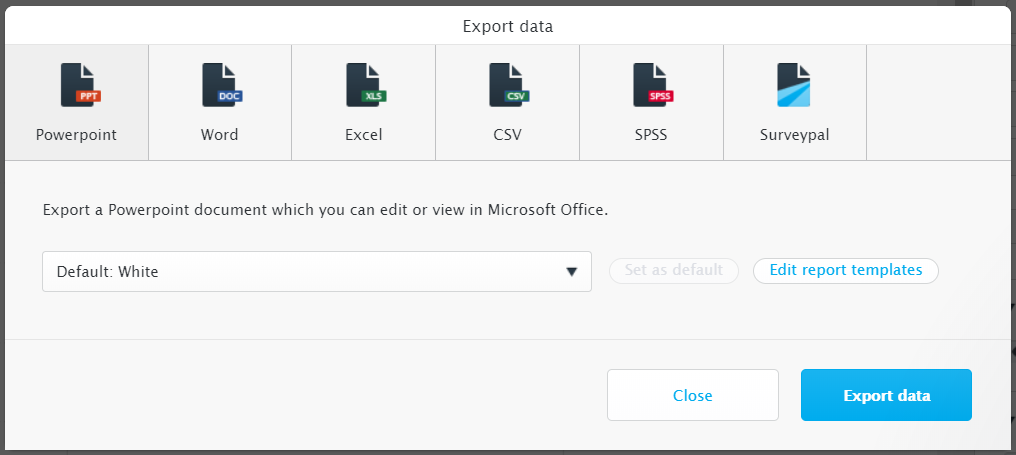The height and width of the screenshot is (455, 1016).
Task: Select the Powerpoint PPT file icon
Action: point(80,85)
